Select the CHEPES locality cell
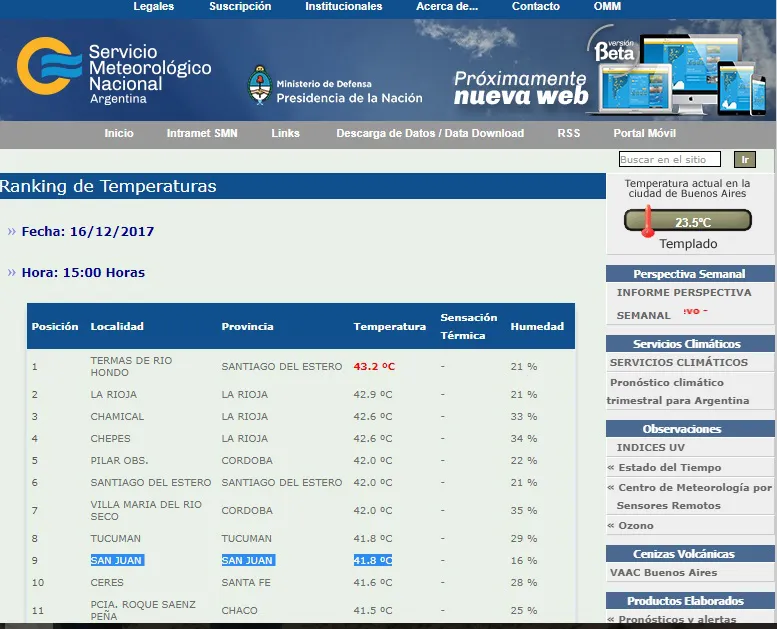Image resolution: width=777 pixels, height=629 pixels. point(110,438)
